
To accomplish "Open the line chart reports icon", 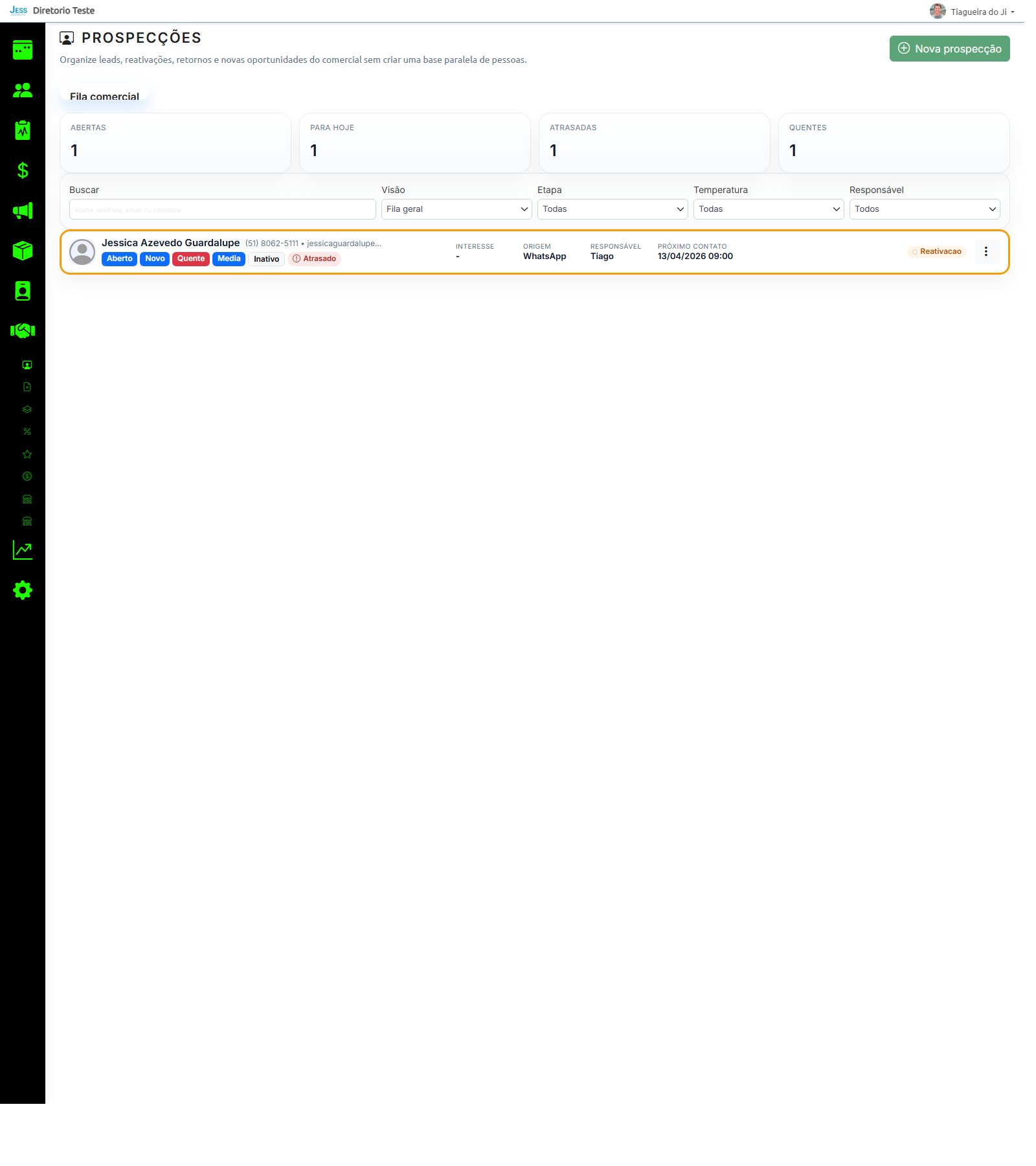I will [23, 550].
